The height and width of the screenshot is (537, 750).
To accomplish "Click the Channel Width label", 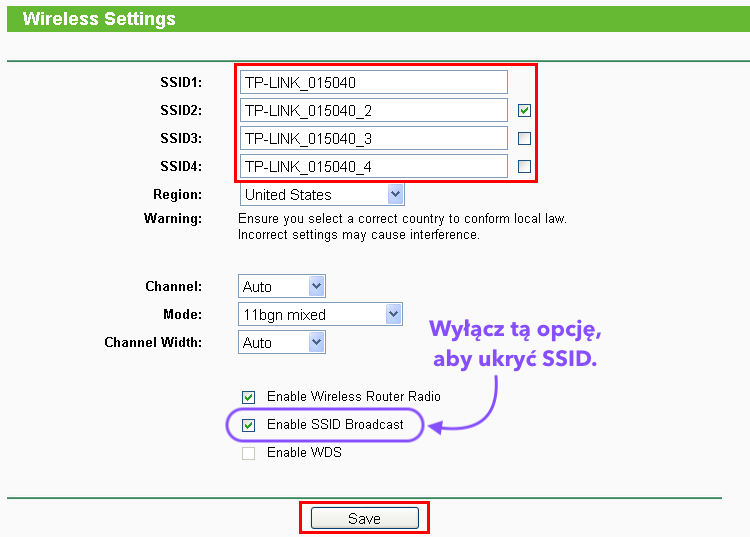I will click(152, 342).
